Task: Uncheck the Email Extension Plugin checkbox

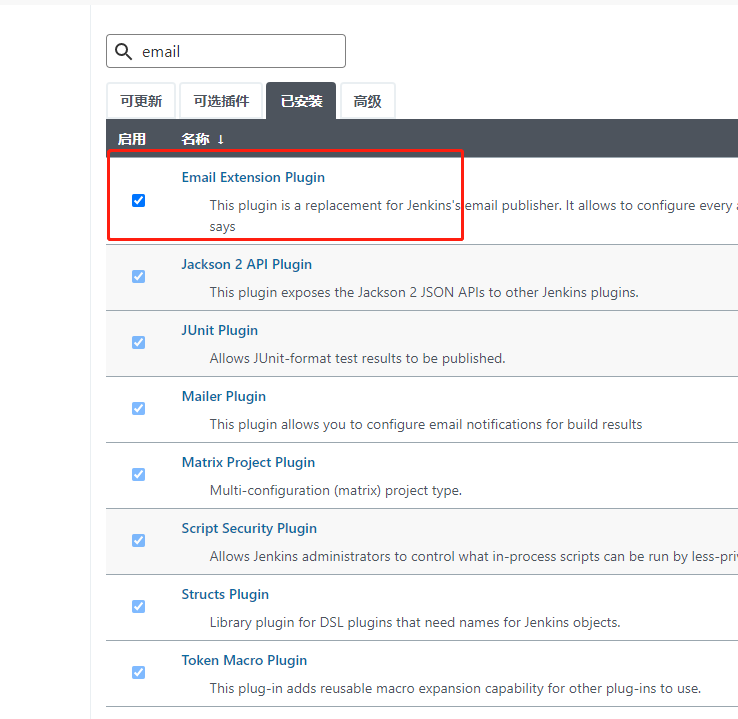Action: pos(138,200)
